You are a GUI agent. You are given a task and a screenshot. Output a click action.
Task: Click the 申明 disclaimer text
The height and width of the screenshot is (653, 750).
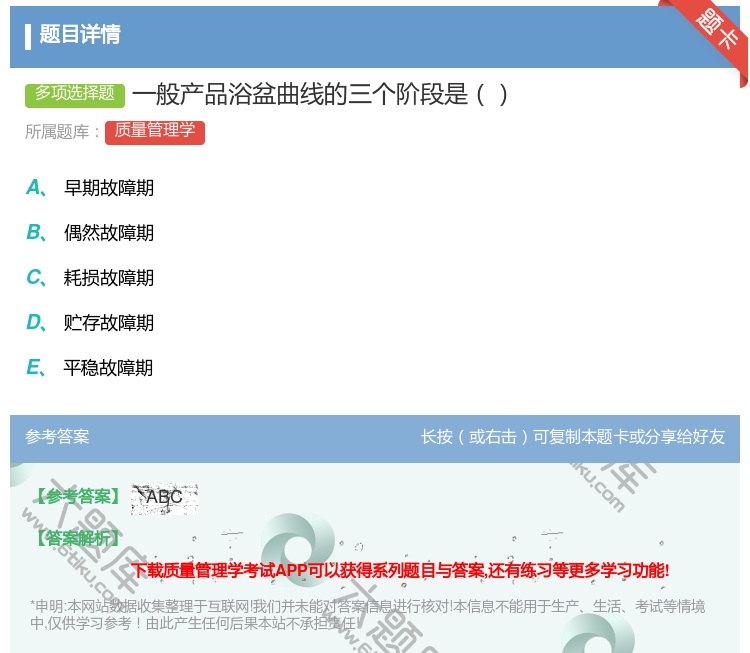tap(367, 615)
